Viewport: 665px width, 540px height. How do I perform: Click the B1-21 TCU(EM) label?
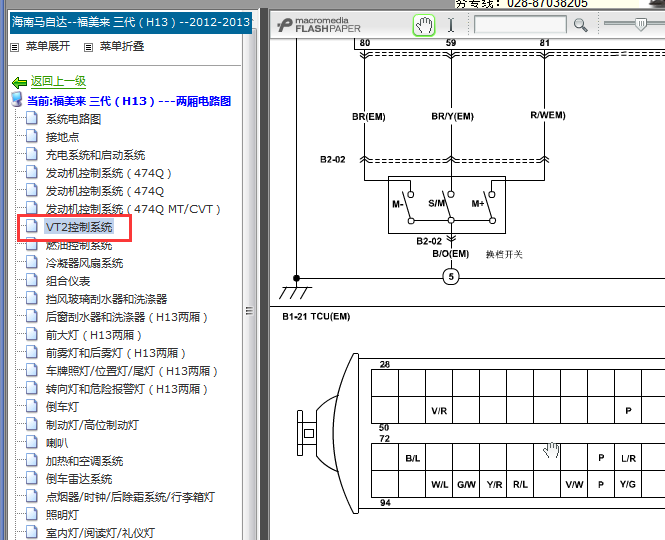coord(316,316)
